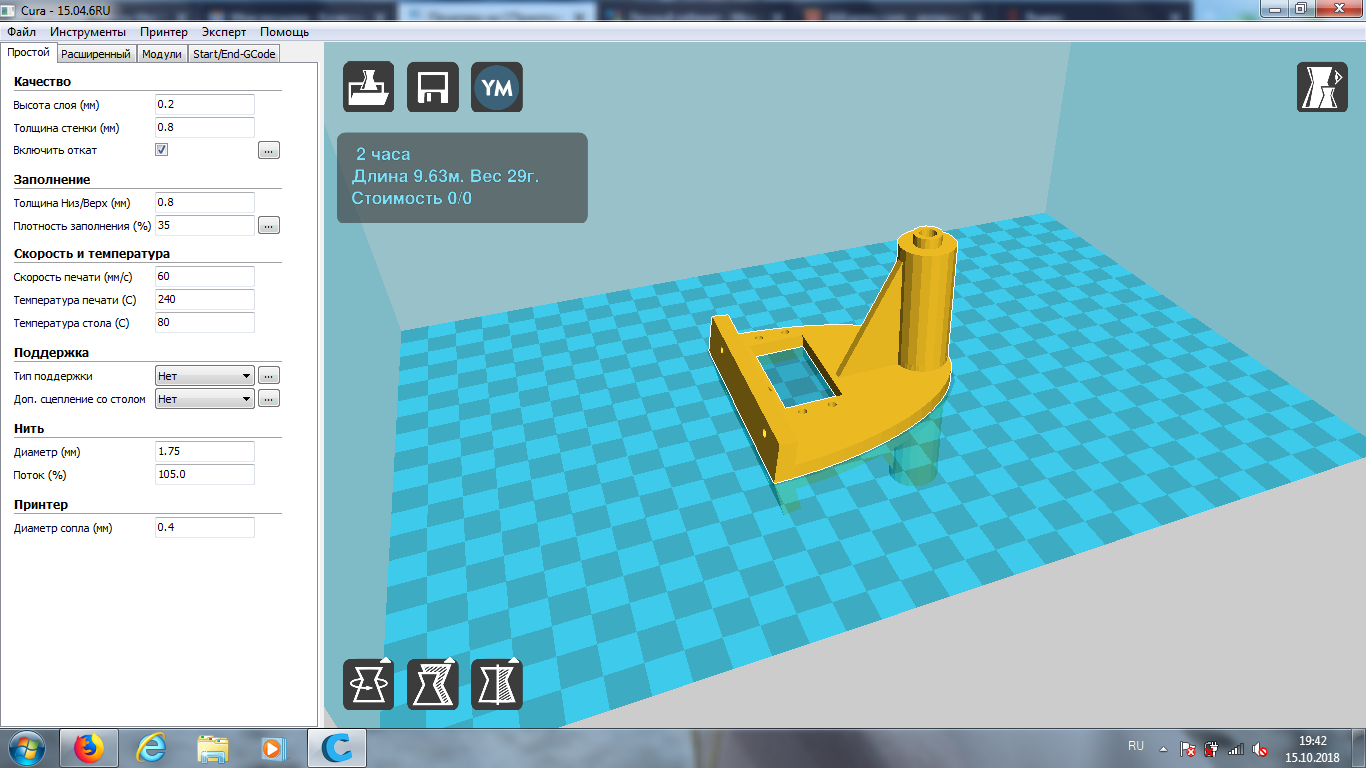Viewport: 1366px width, 768px height.
Task: Open infill density ellipsis settings button
Action: point(268,226)
